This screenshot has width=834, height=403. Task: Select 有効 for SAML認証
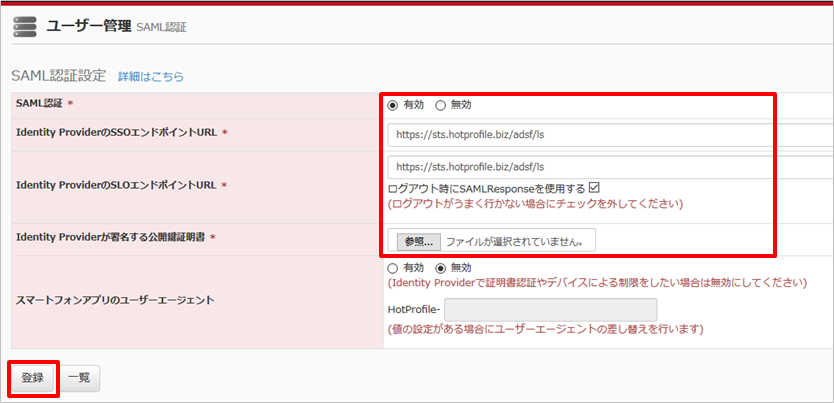coord(392,105)
